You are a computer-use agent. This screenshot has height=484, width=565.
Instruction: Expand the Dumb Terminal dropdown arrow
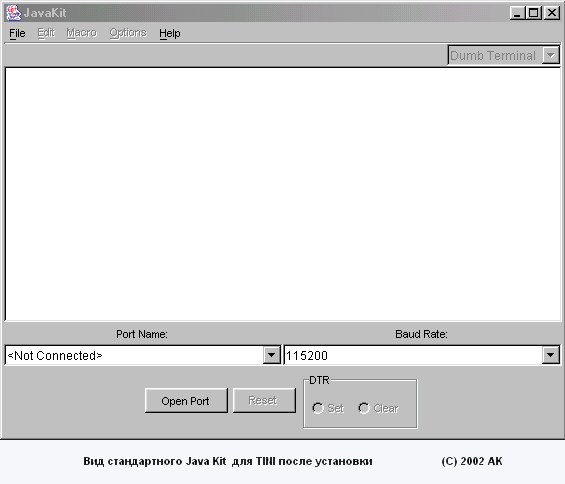[x=551, y=55]
